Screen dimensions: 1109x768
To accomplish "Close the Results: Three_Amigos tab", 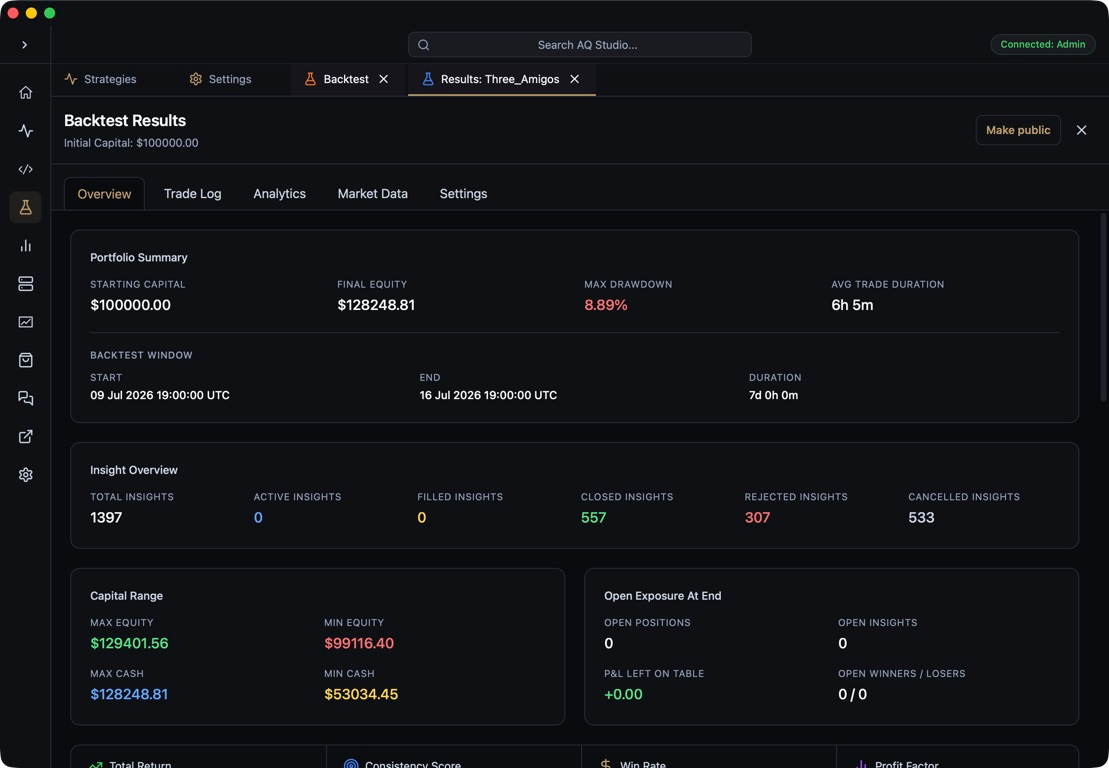I will 574,79.
